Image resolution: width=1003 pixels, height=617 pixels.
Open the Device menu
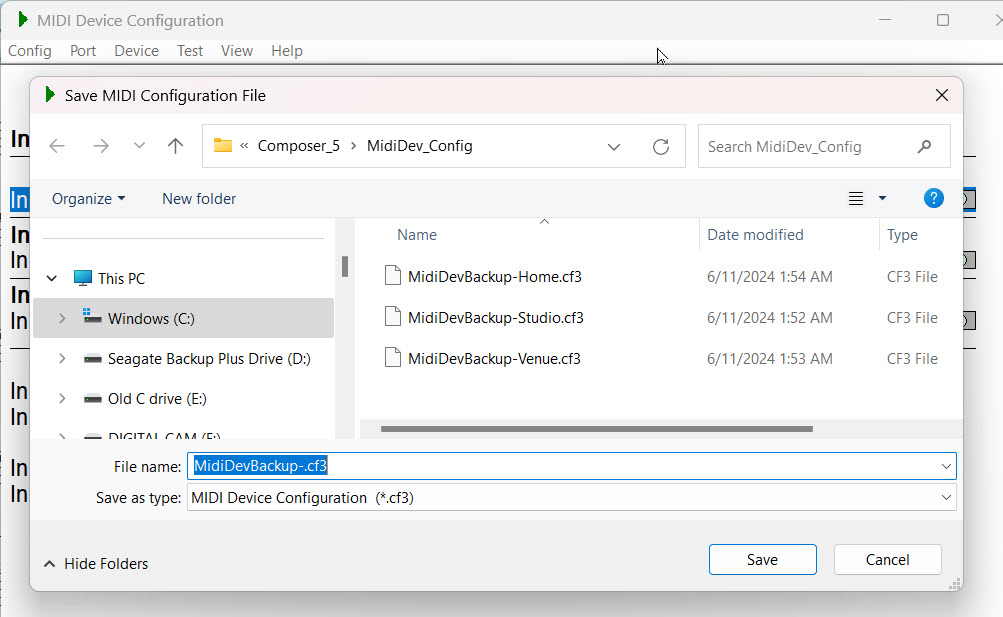[x=136, y=51]
